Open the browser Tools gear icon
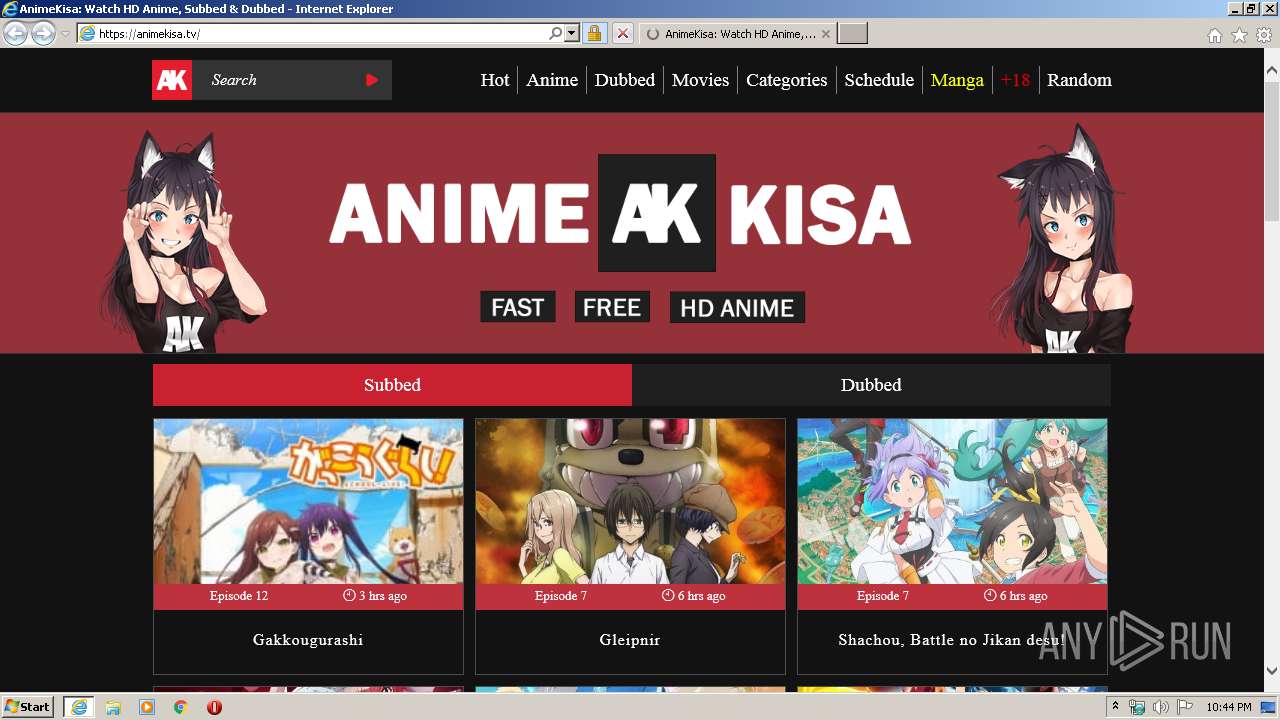This screenshot has height=720, width=1280. (1264, 35)
